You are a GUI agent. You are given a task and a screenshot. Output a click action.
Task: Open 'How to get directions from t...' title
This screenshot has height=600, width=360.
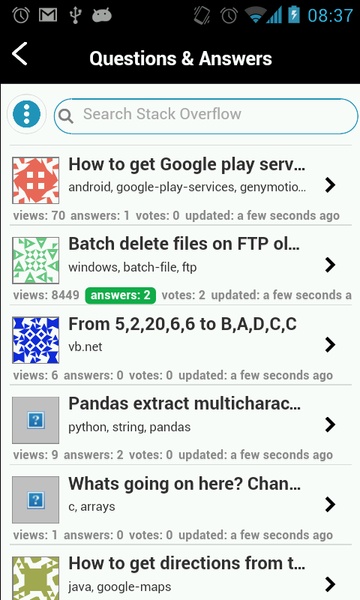coord(187,564)
